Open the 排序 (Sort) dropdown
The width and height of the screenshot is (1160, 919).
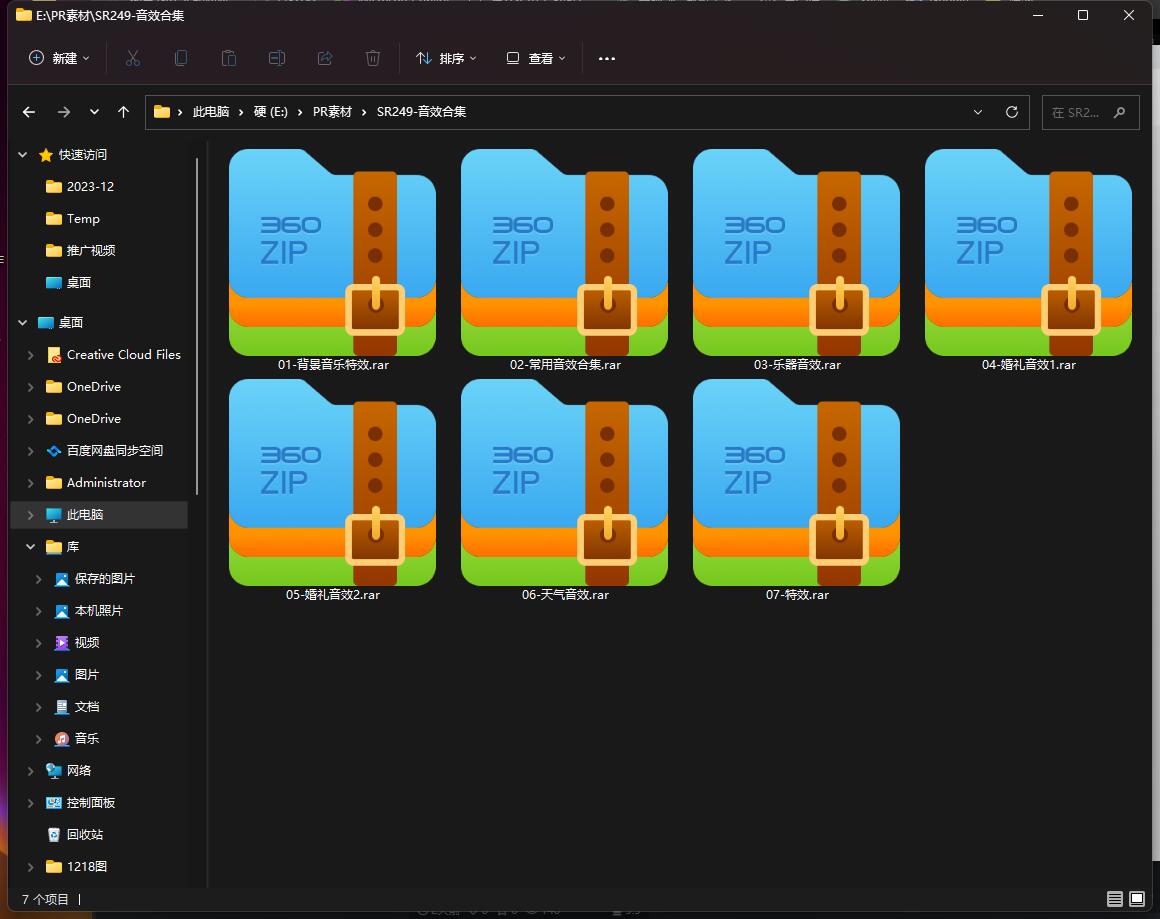(446, 58)
